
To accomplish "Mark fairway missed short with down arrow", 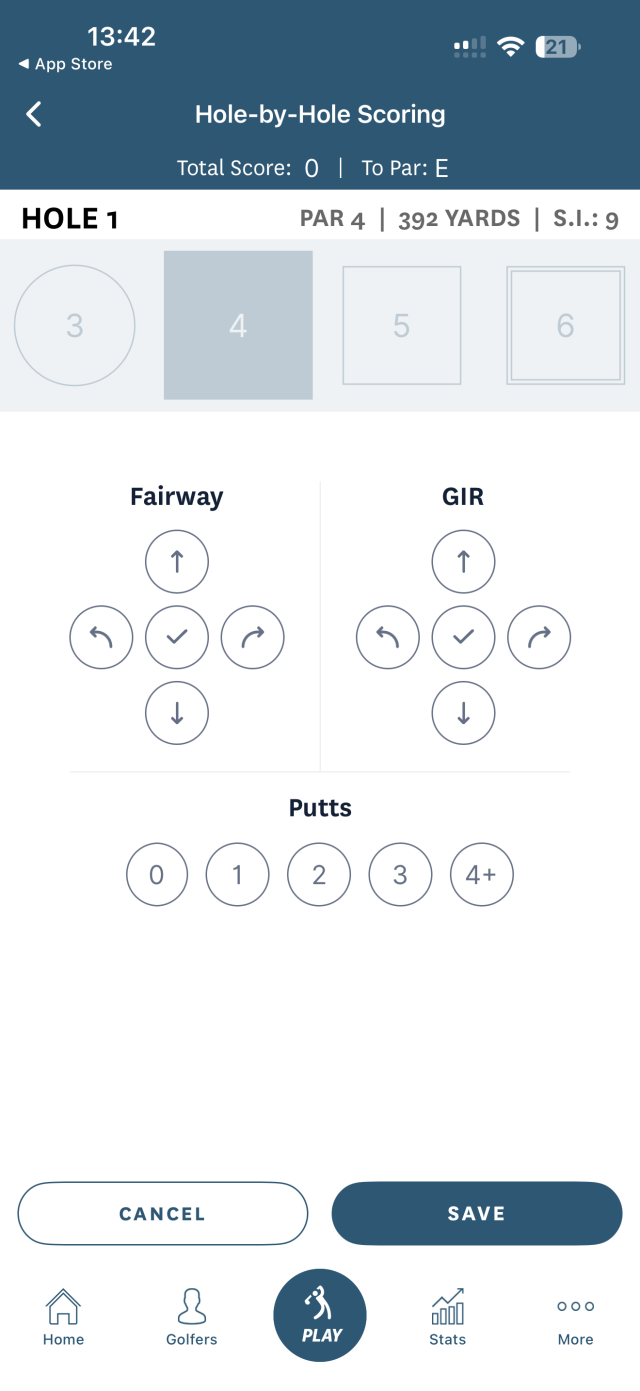I will click(x=177, y=713).
